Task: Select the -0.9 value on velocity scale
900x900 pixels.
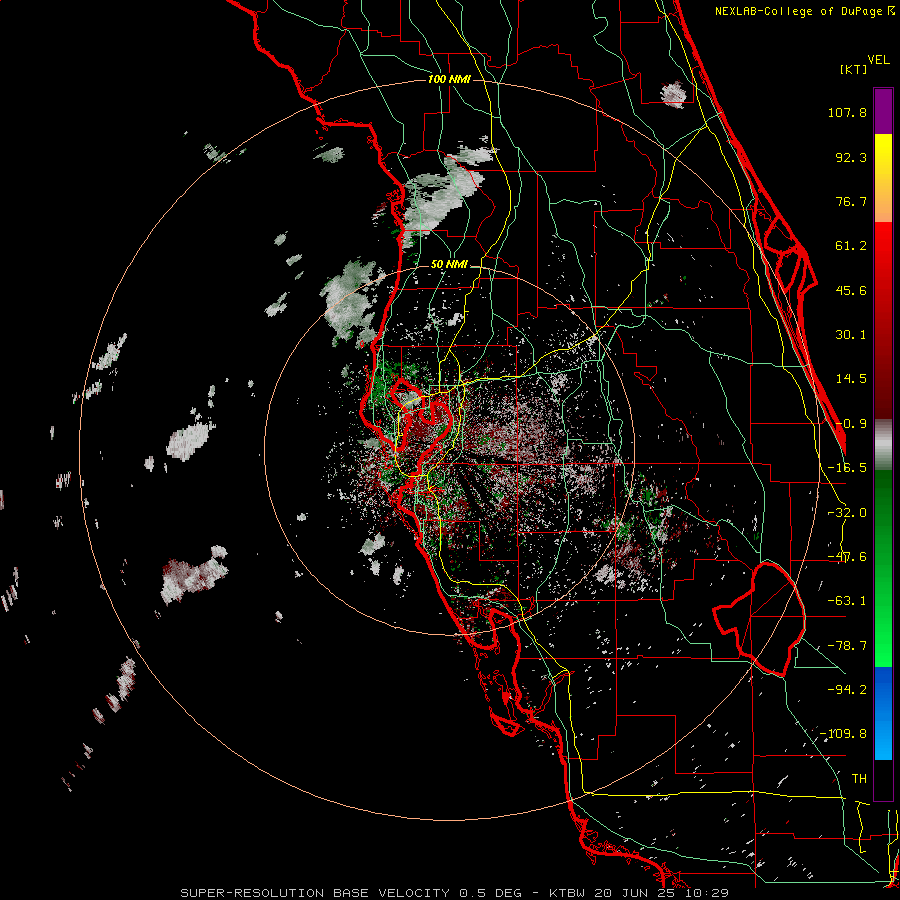Action: (x=851, y=424)
